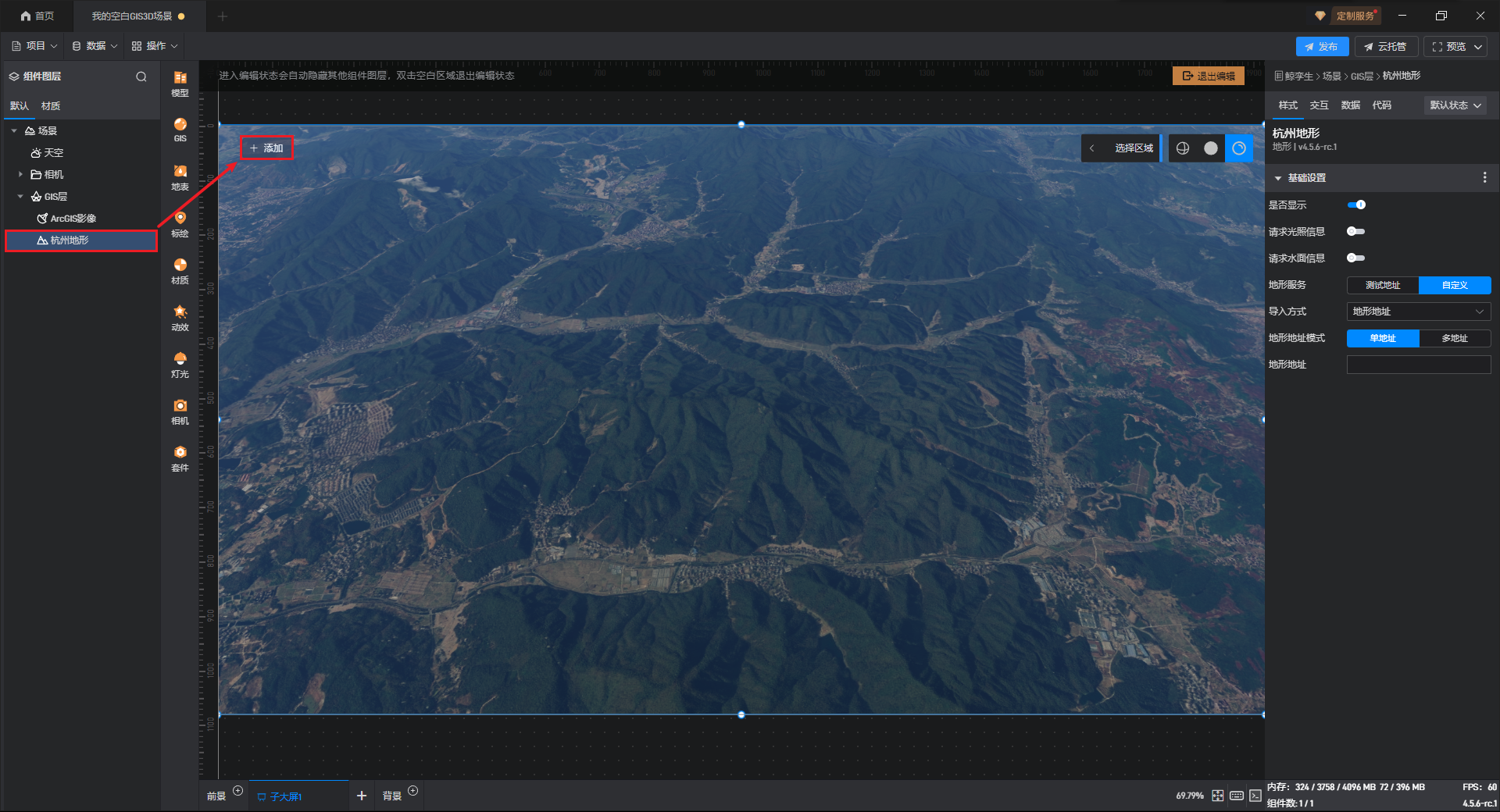
Task: Select the 套件 kit icon
Action: (180, 458)
